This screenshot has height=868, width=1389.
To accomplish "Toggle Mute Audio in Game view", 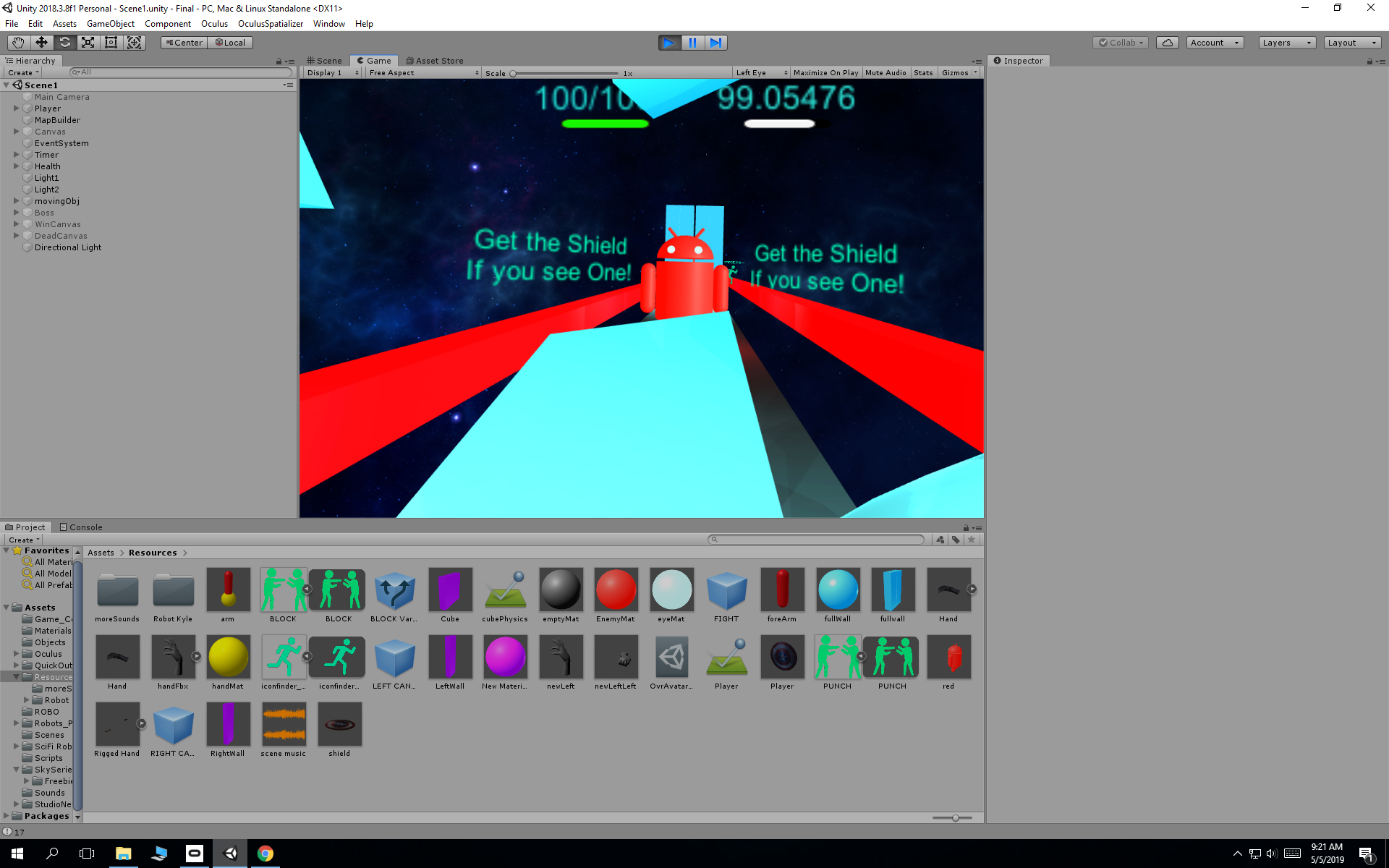I will (x=885, y=73).
